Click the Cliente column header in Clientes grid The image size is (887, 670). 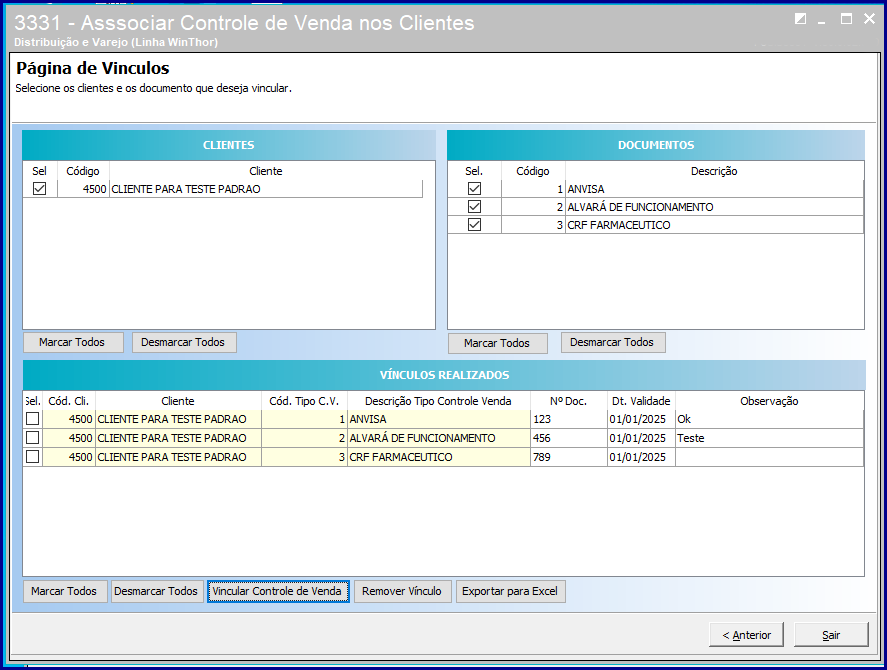pos(265,171)
